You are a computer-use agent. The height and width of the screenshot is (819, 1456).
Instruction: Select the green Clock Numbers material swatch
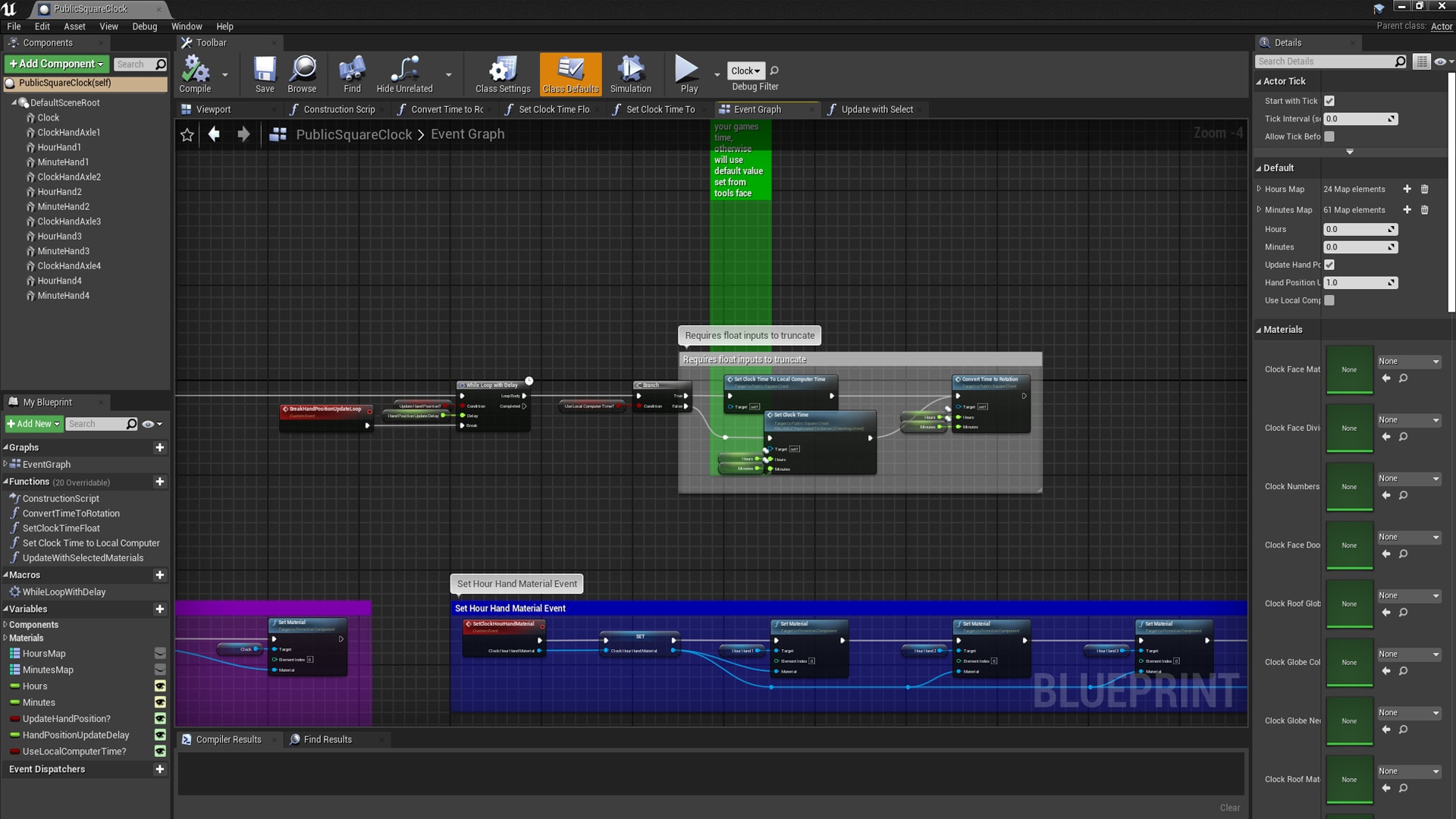1349,486
